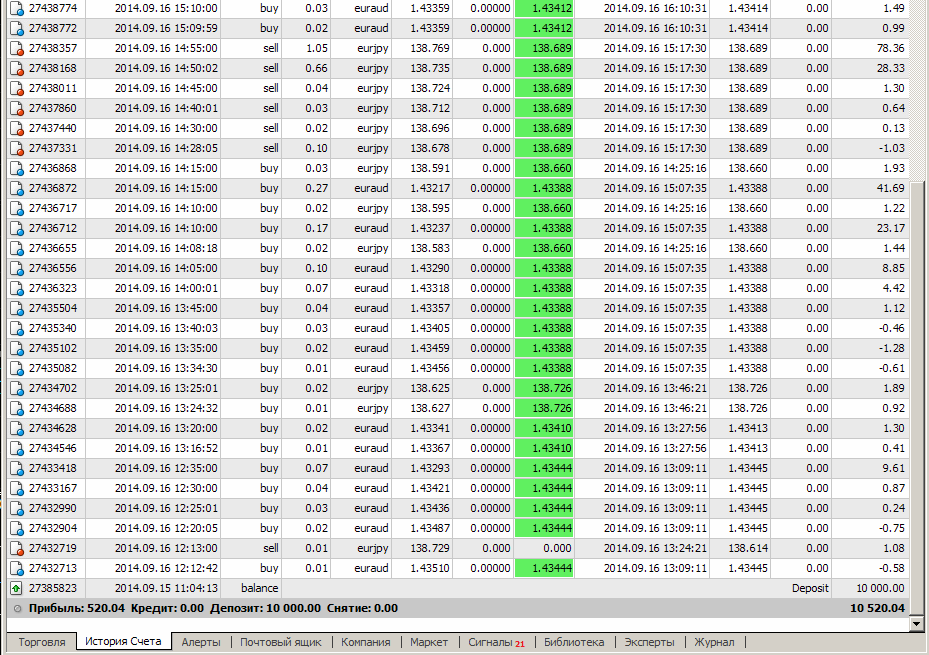The image size is (929, 655).
Task: Select ticket number 27432904
Action: point(53,528)
